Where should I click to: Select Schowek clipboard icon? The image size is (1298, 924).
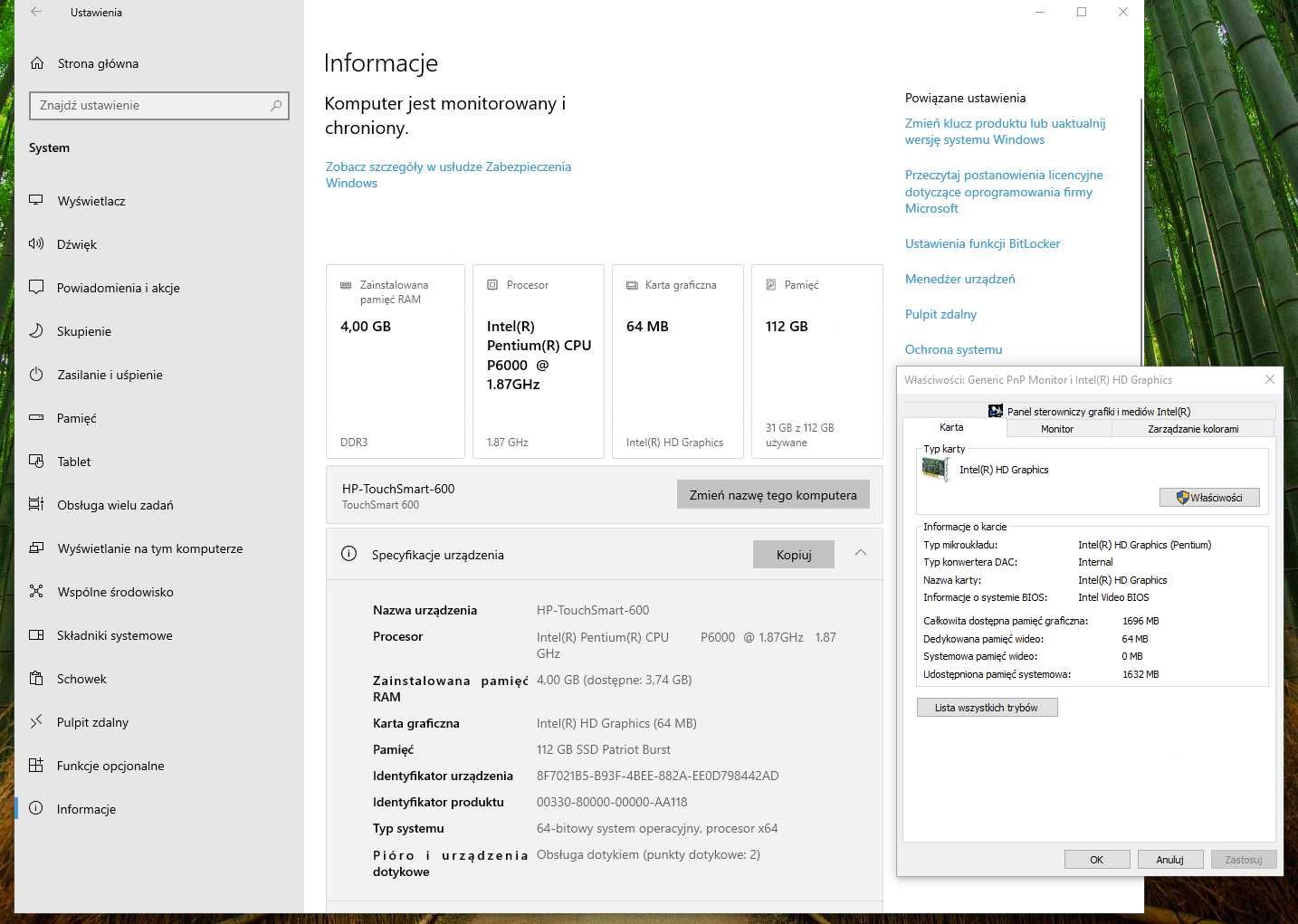[36, 678]
